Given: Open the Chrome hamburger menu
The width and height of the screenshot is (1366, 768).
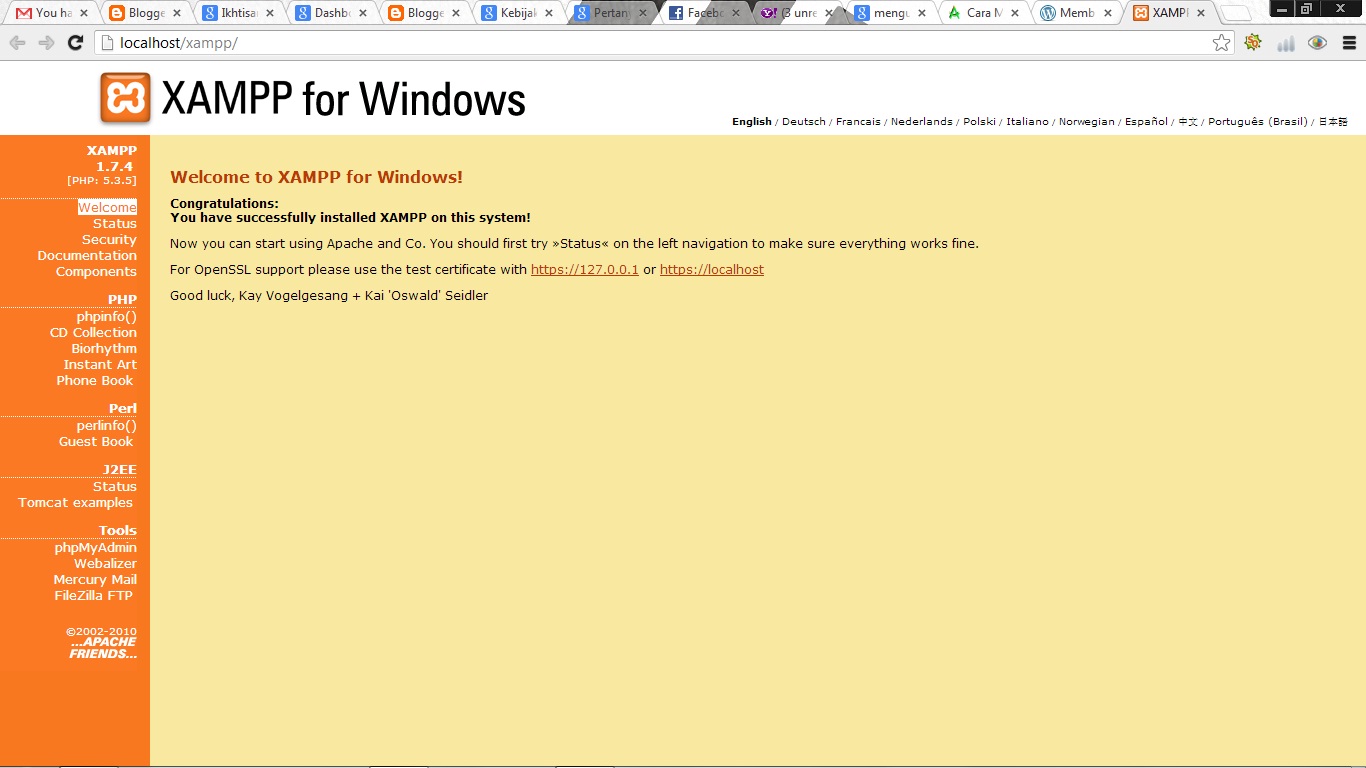Looking at the screenshot, I should [1349, 43].
